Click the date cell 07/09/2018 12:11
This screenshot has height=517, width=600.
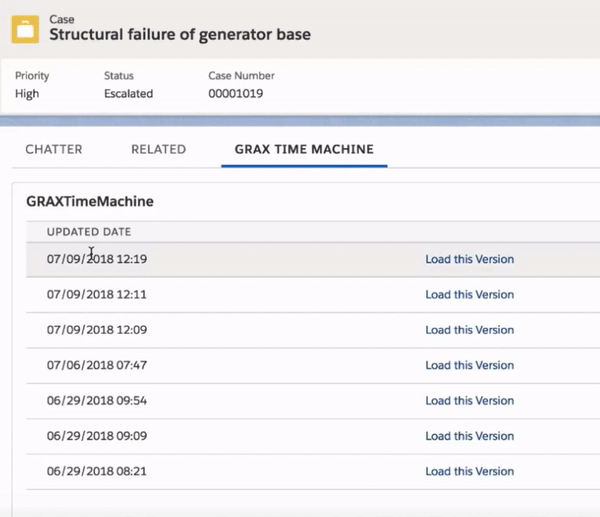click(97, 295)
